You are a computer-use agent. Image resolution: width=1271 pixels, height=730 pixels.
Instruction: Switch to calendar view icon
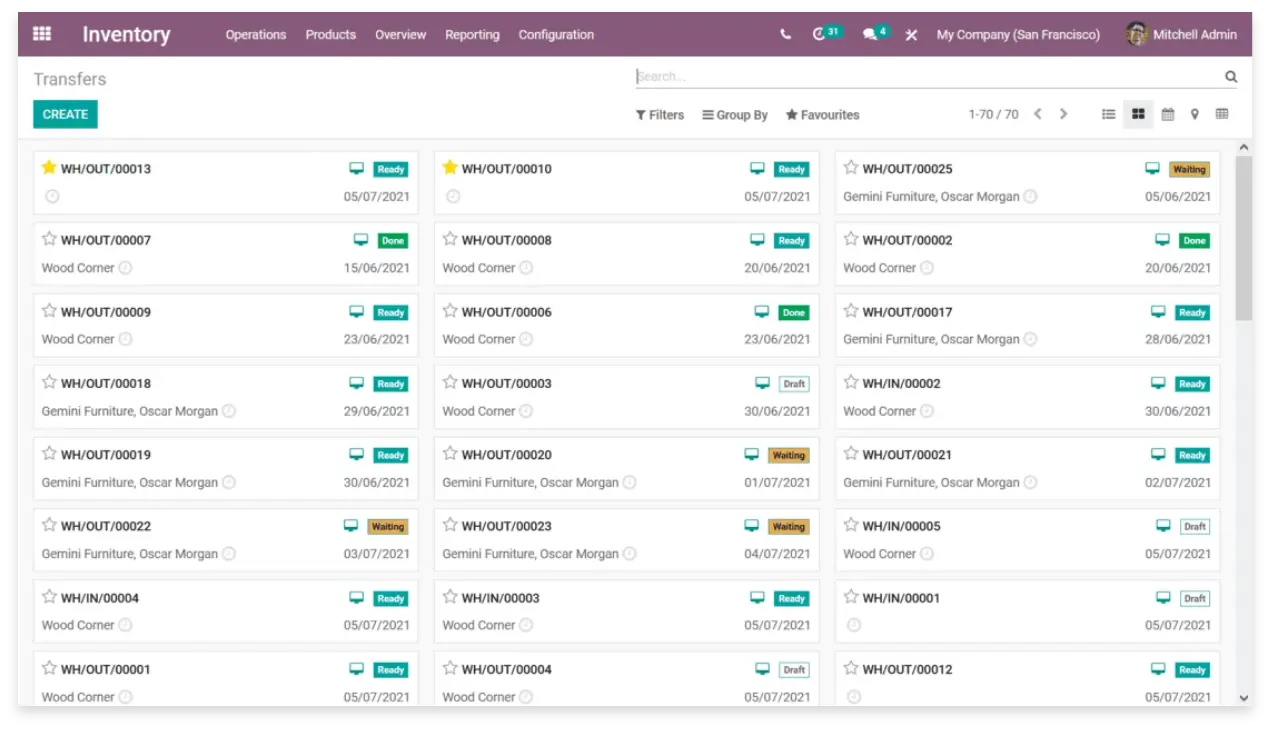pos(1167,115)
